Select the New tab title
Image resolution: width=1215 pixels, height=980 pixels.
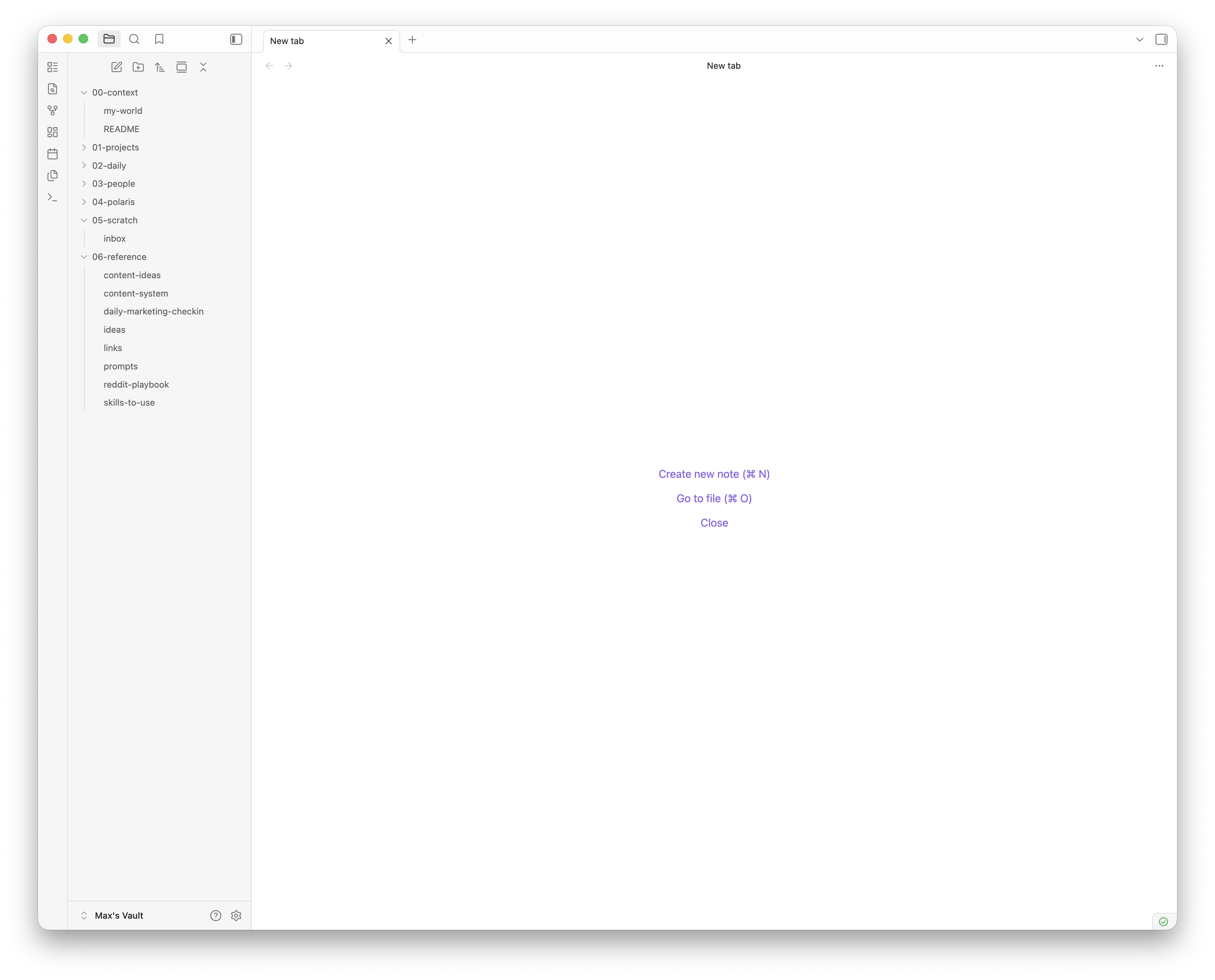click(x=287, y=41)
